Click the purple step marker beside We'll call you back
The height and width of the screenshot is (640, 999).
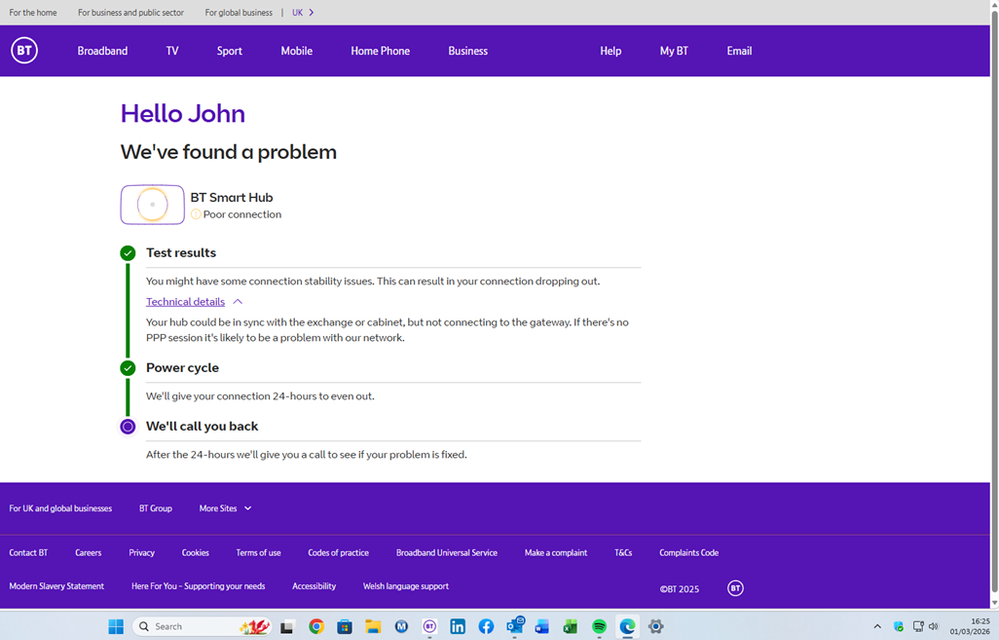[x=127, y=427]
